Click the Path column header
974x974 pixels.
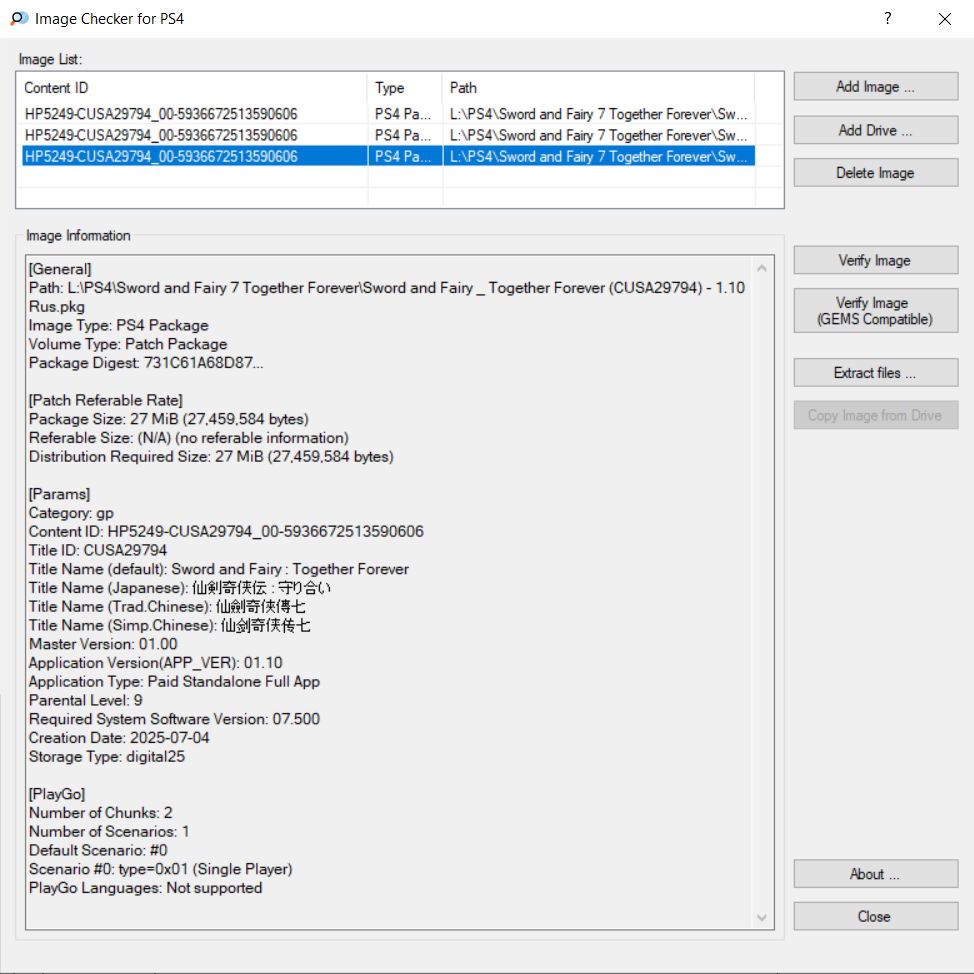point(599,88)
